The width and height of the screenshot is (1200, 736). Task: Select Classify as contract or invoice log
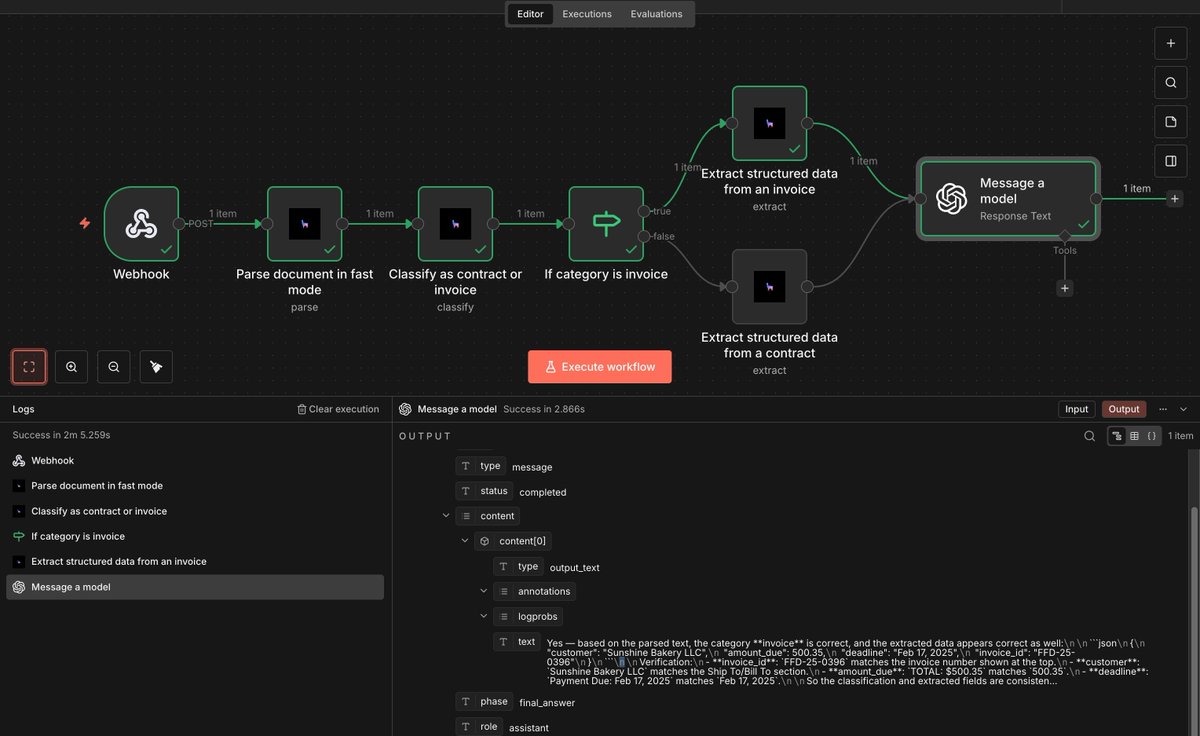[195, 511]
